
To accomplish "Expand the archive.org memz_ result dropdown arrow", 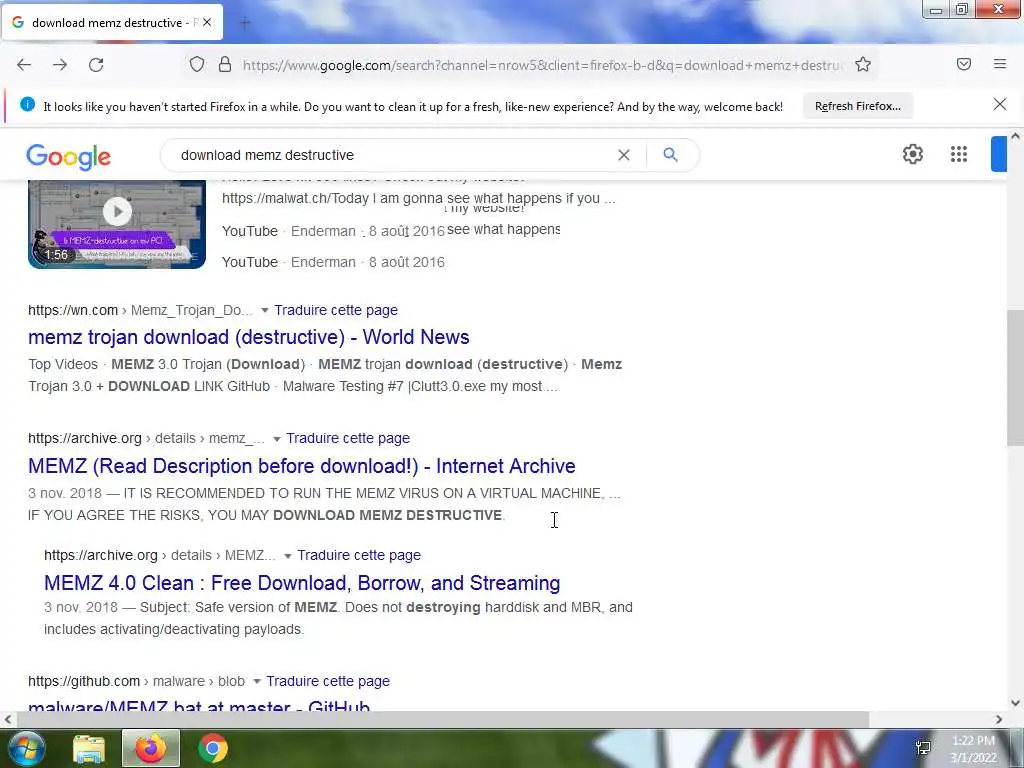I will click(x=276, y=439).
